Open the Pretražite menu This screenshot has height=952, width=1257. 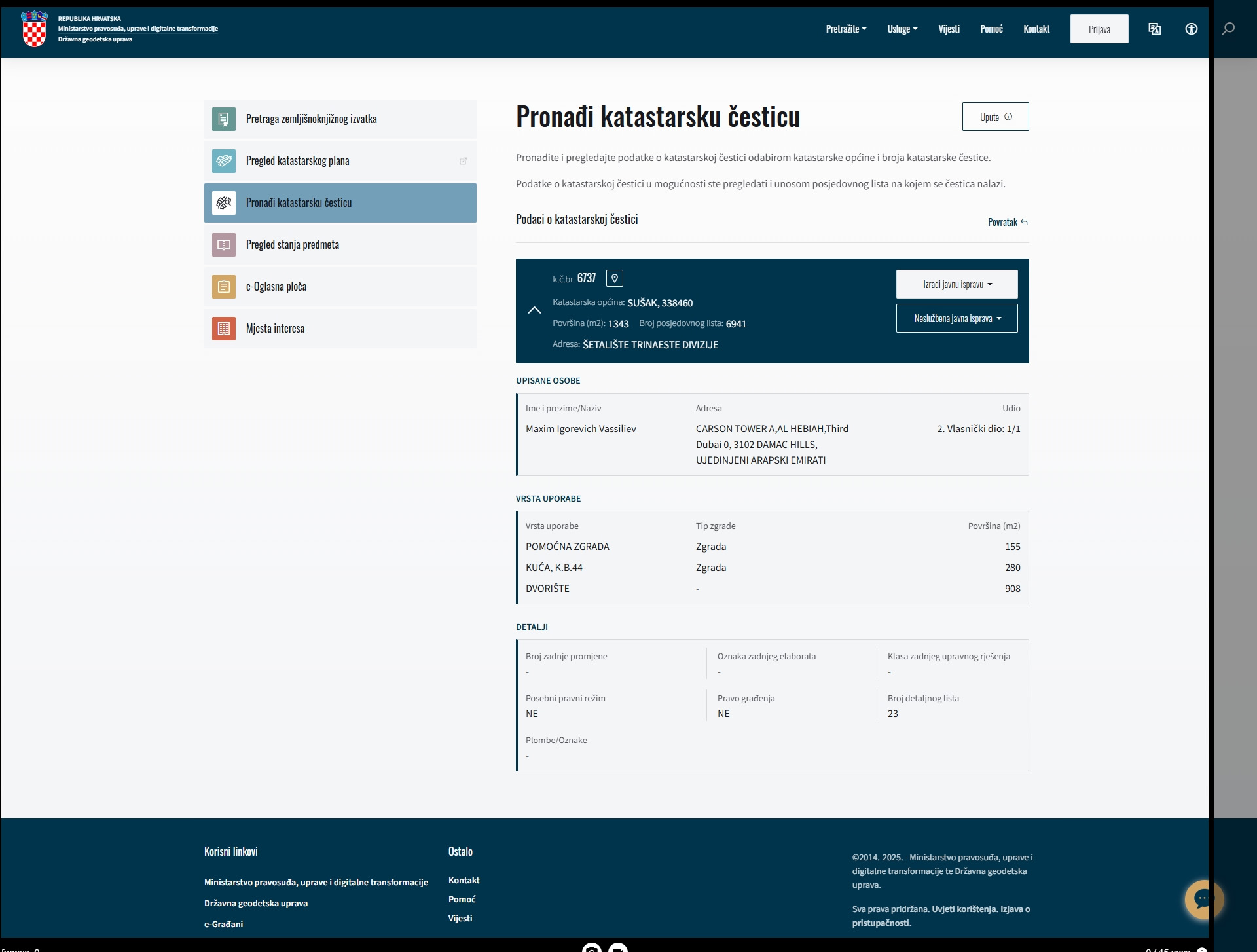[x=846, y=29]
